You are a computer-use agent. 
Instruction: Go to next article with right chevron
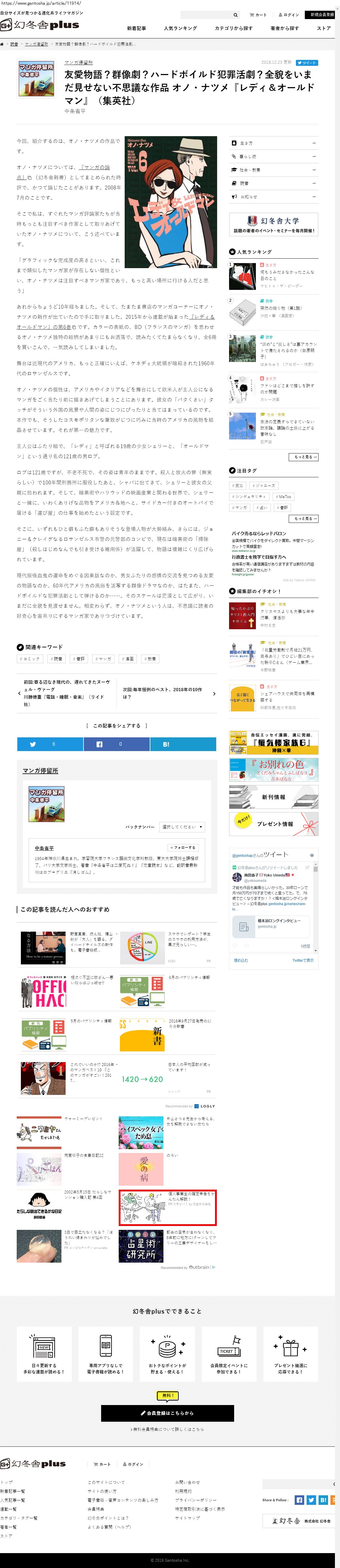(214, 693)
